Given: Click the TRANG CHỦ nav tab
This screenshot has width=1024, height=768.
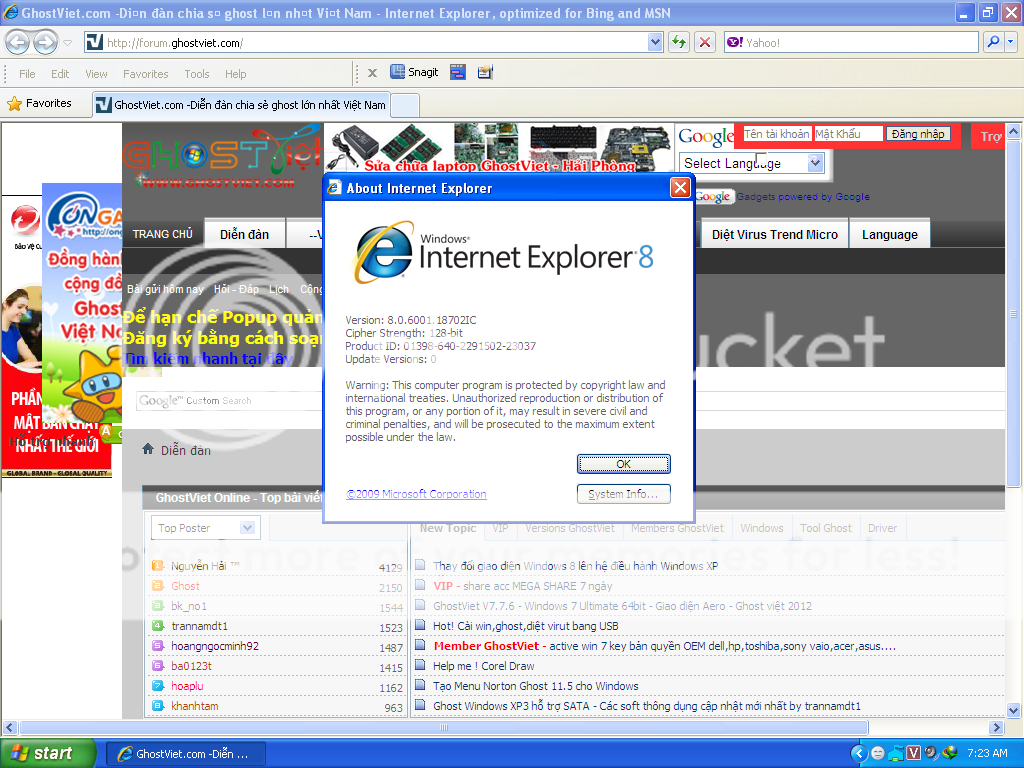Looking at the screenshot, I should [x=163, y=234].
